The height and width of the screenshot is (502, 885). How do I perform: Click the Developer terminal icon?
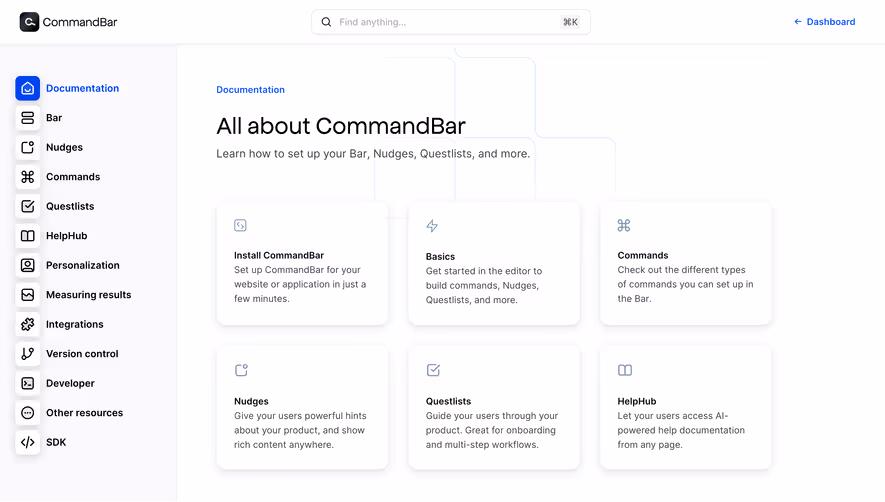(28, 383)
